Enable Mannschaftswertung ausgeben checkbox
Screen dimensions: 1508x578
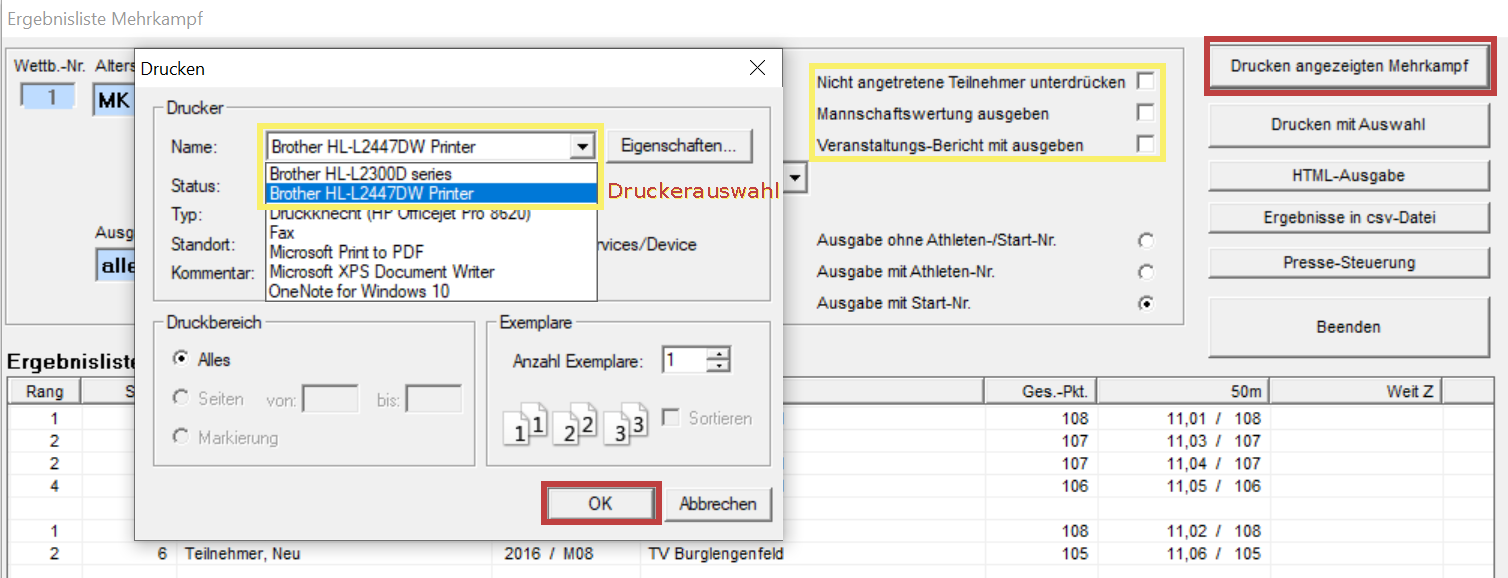1145,113
